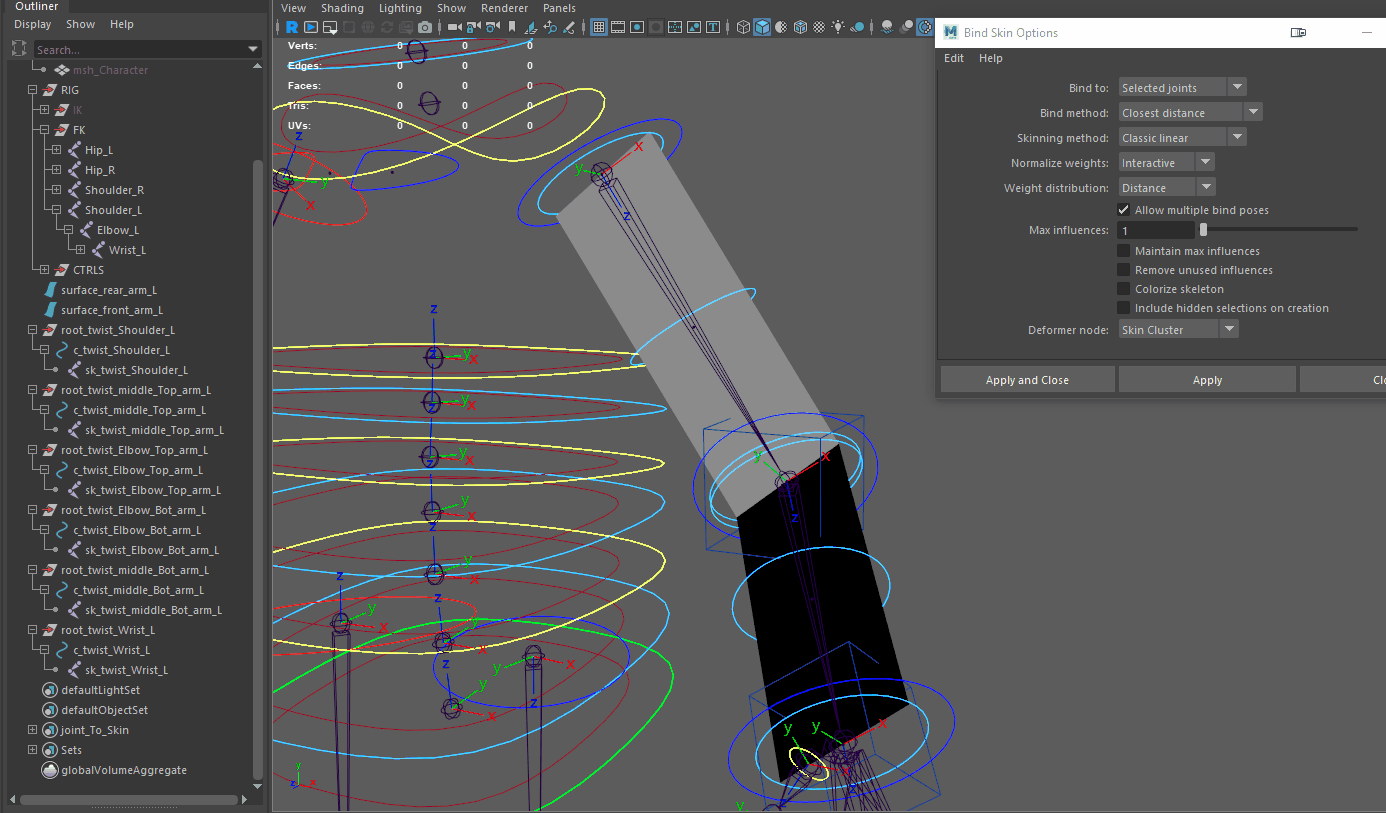Open the Skinning method dropdown
The height and width of the screenshot is (813, 1386).
point(1182,138)
